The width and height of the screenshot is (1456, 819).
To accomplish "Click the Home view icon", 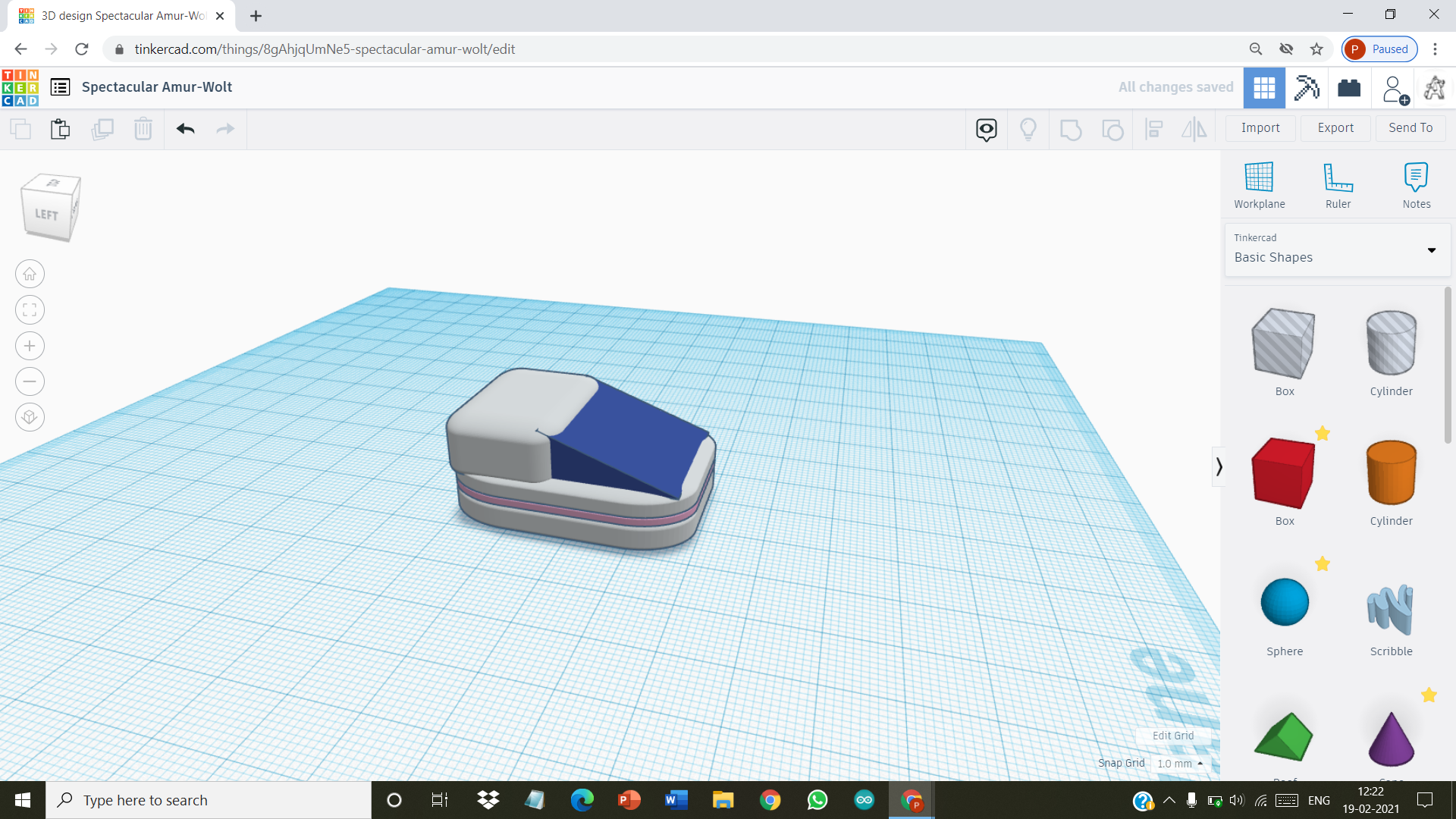I will tap(30, 274).
